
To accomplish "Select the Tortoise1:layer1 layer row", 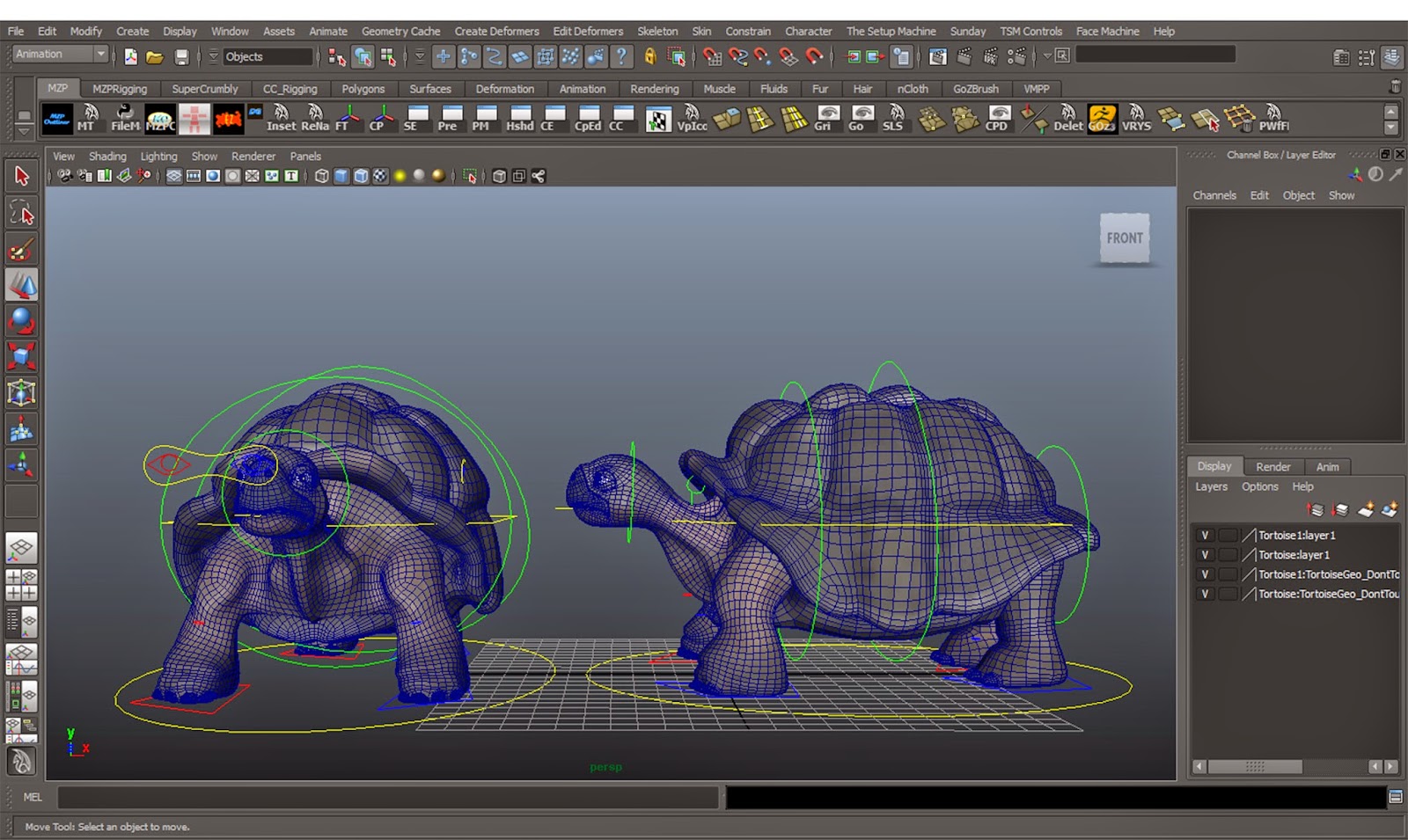I will pyautogui.click(x=1295, y=535).
